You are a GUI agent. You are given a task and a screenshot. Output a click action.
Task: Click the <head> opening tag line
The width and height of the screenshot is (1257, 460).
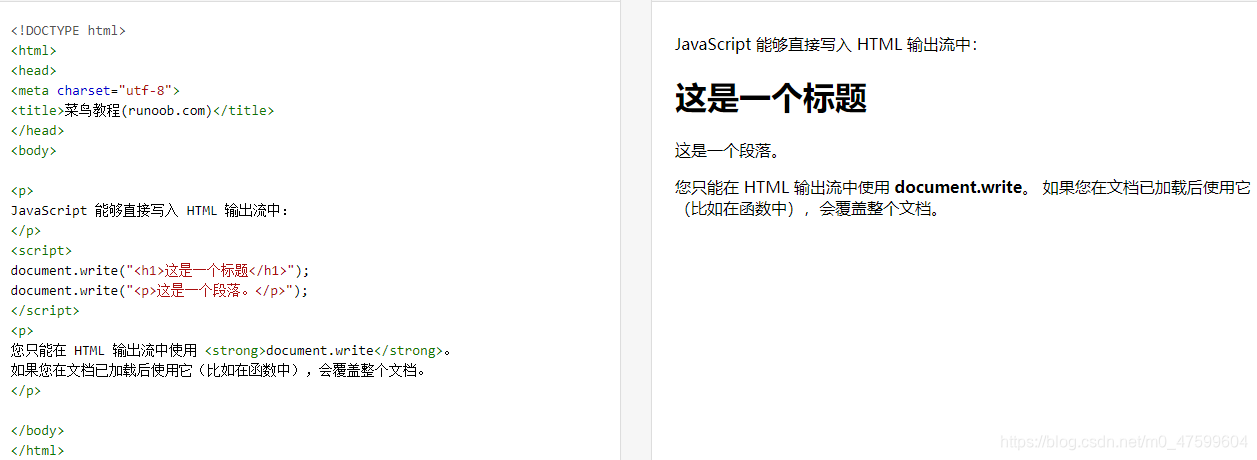tap(34, 70)
